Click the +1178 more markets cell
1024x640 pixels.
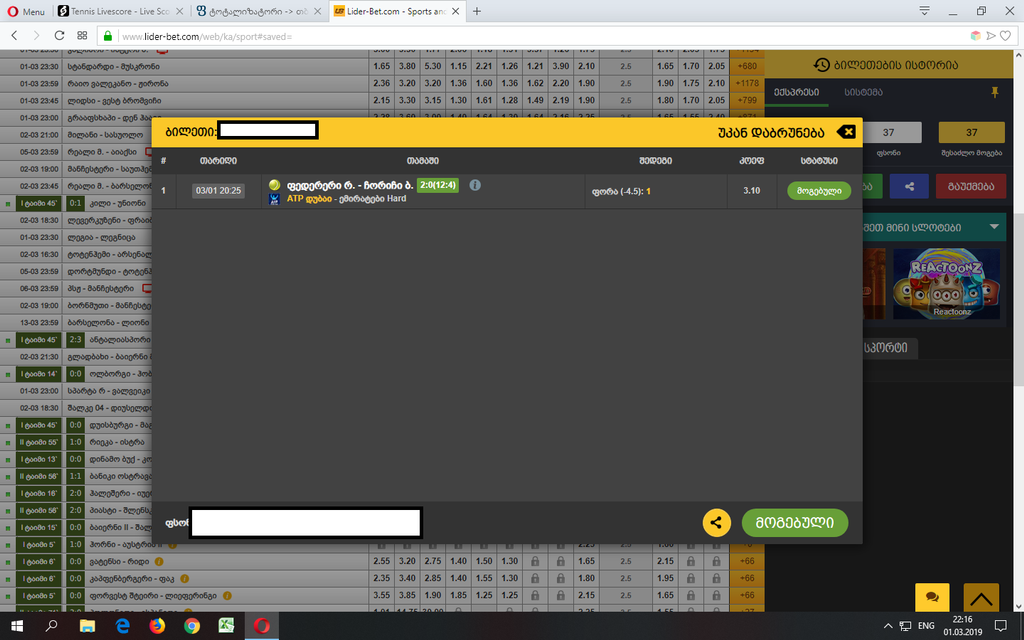click(746, 84)
